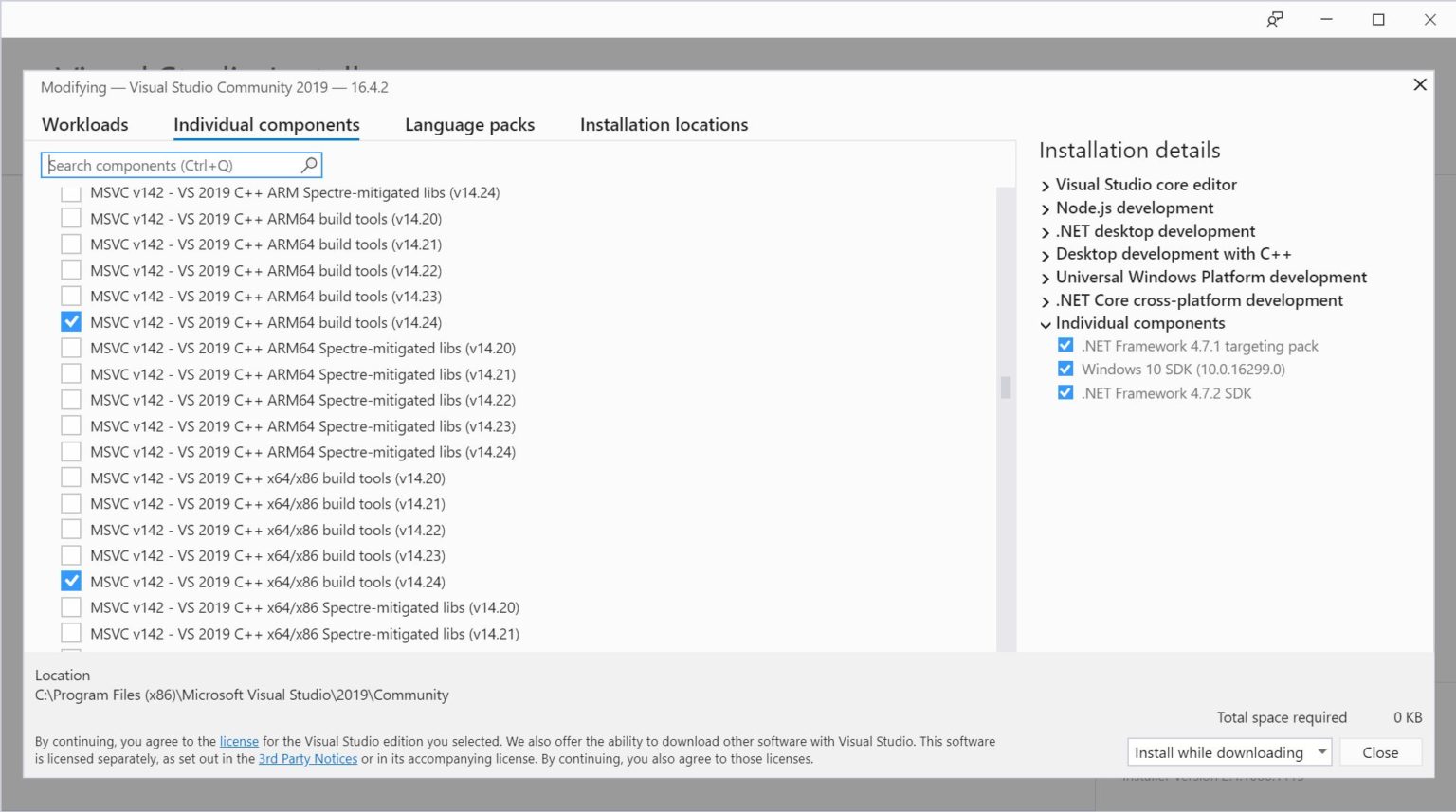Maximize the installer window

pyautogui.click(x=1378, y=20)
